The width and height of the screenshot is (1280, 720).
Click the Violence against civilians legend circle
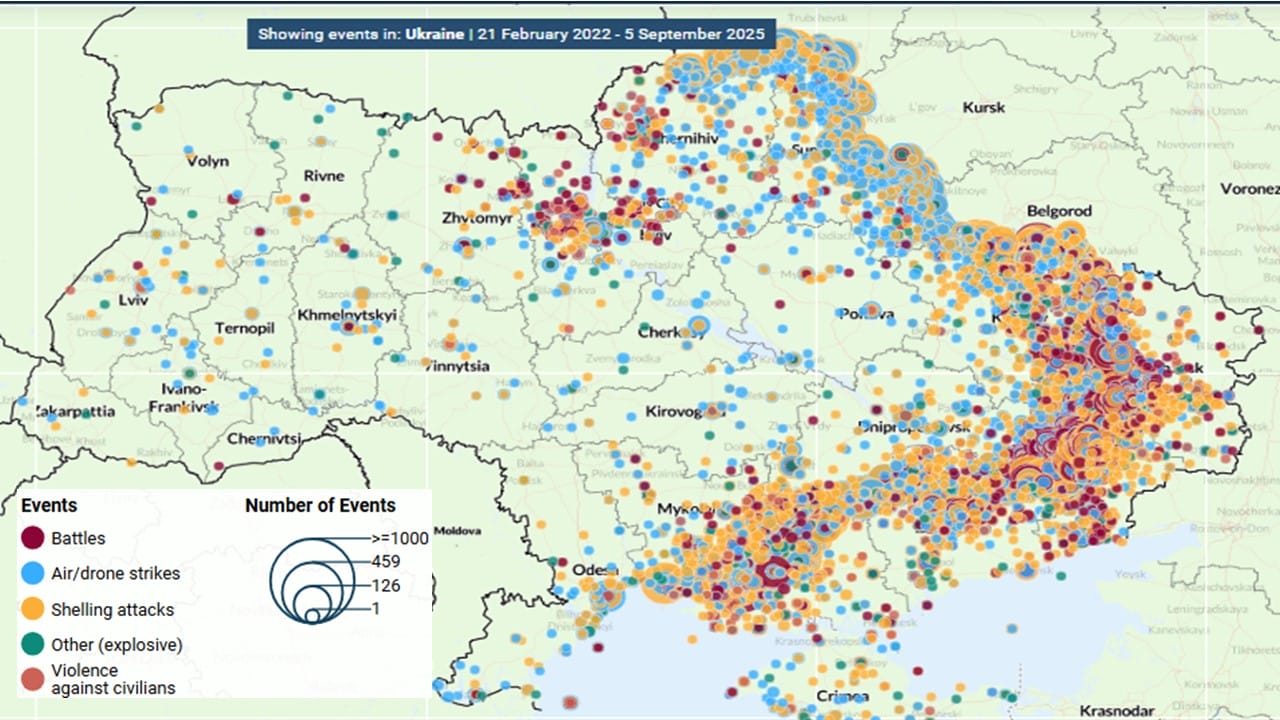tap(33, 679)
